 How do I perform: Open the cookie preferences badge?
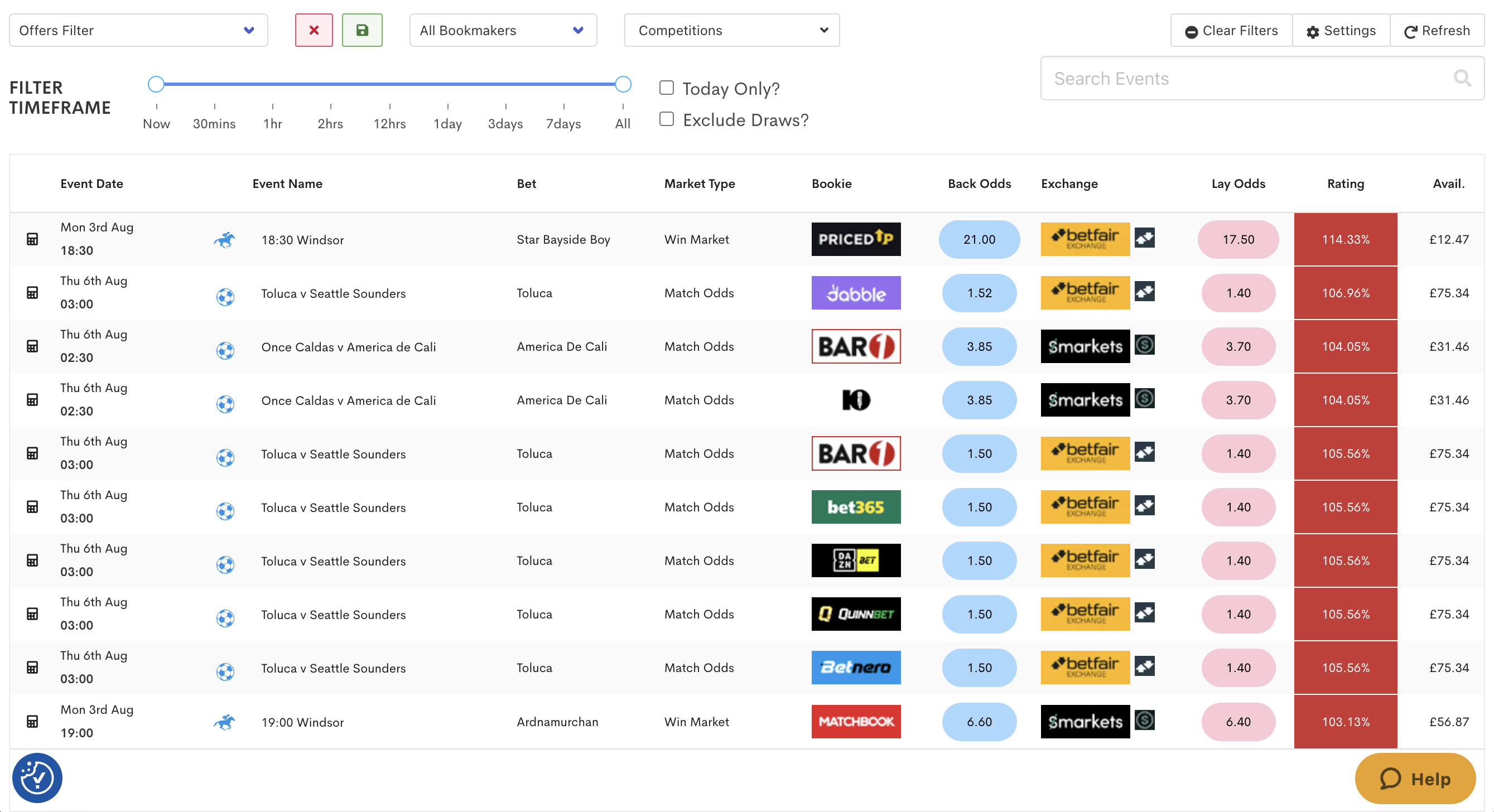(x=37, y=778)
